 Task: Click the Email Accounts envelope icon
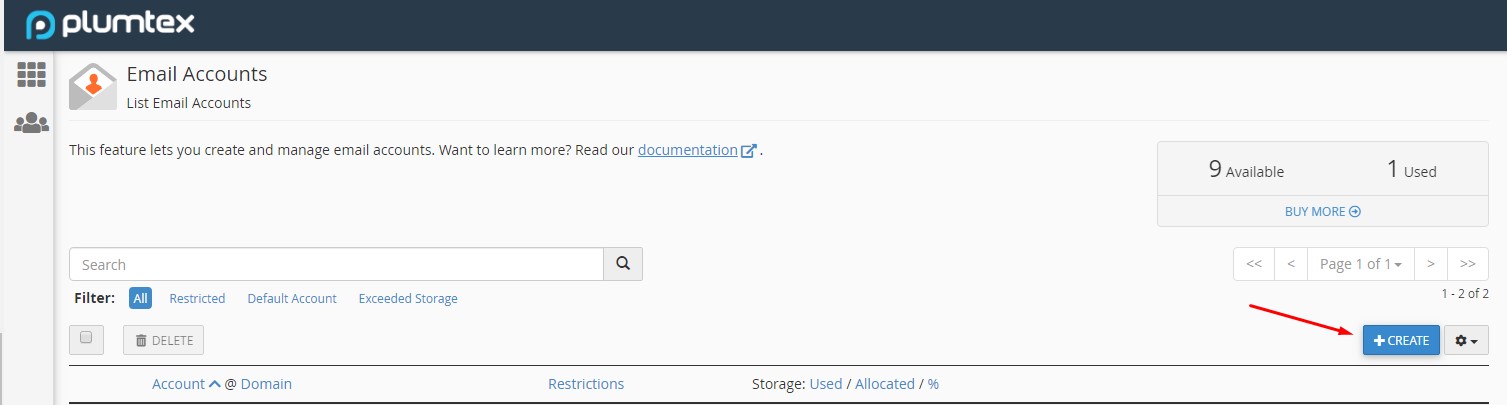93,87
